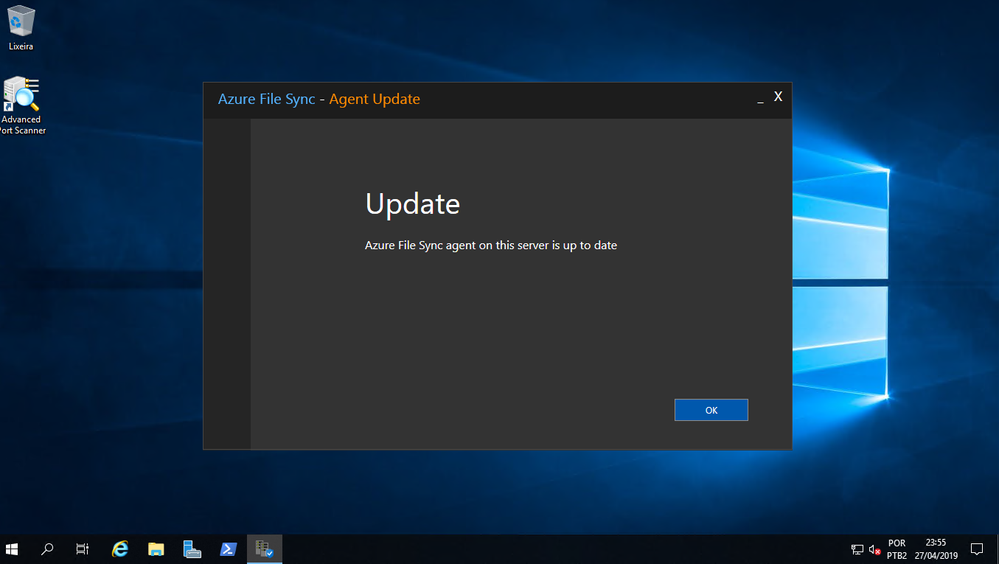
Task: Open File Explorer from the taskbar
Action: 156,549
